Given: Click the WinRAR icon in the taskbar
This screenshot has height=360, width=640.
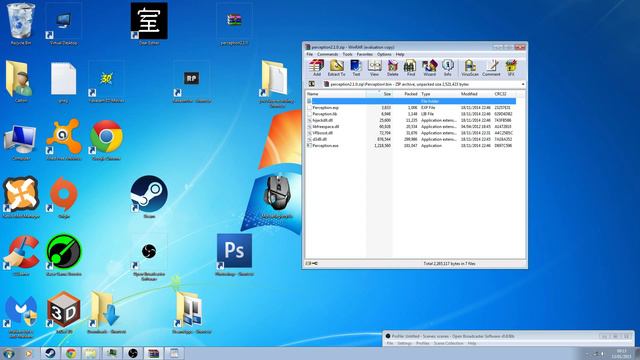Looking at the screenshot, I should (x=153, y=353).
